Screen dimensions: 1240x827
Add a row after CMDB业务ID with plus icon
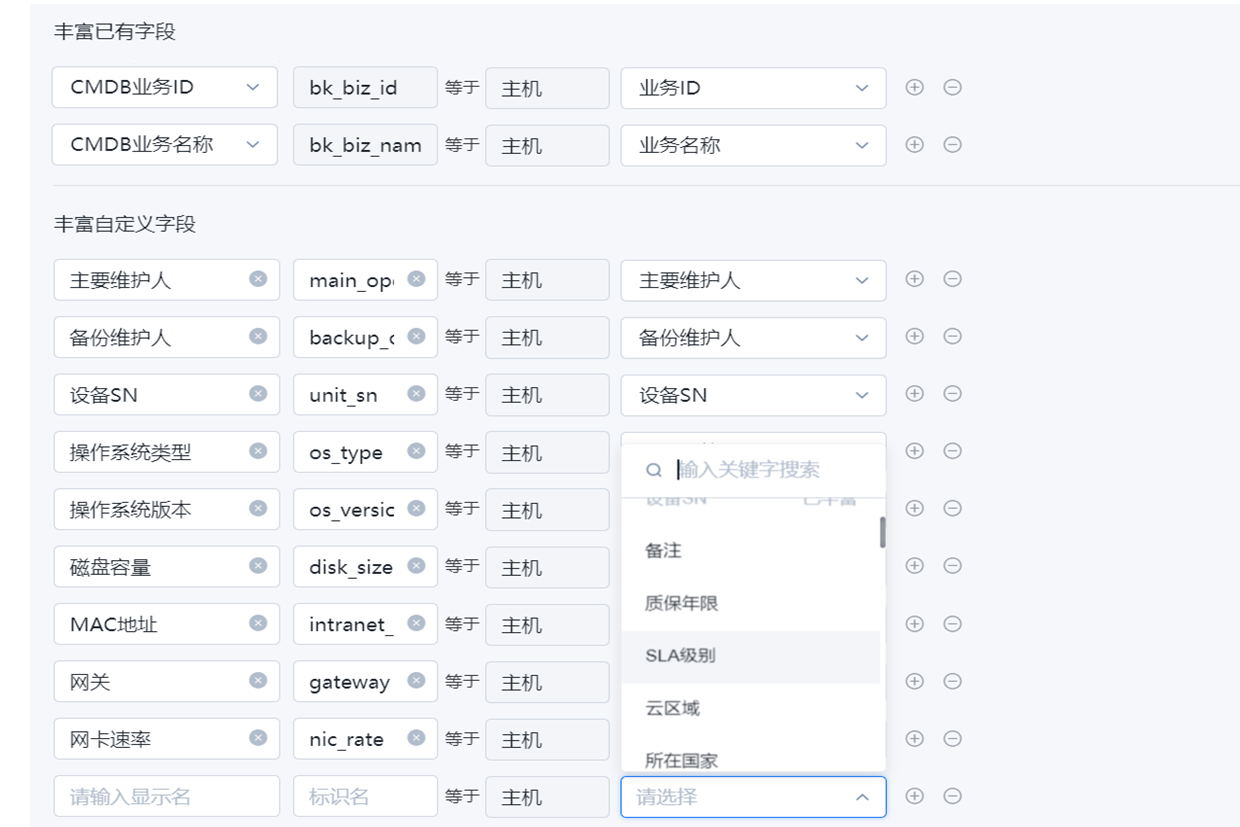pos(914,87)
